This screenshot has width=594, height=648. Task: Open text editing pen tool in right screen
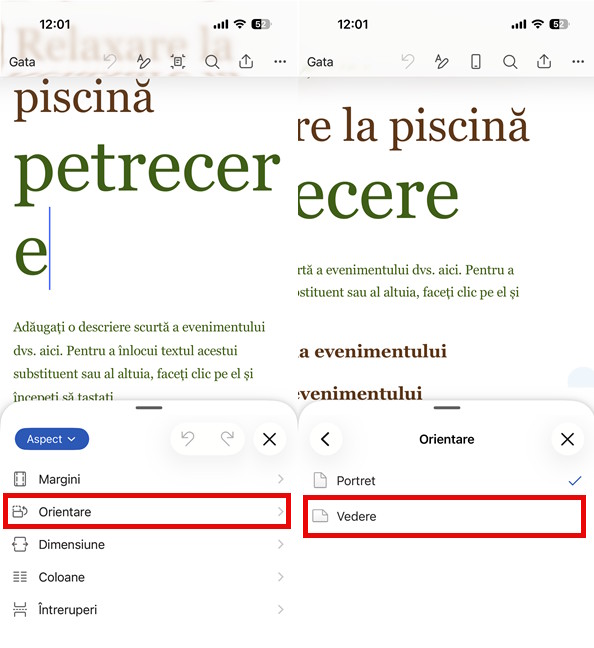pyautogui.click(x=441, y=62)
